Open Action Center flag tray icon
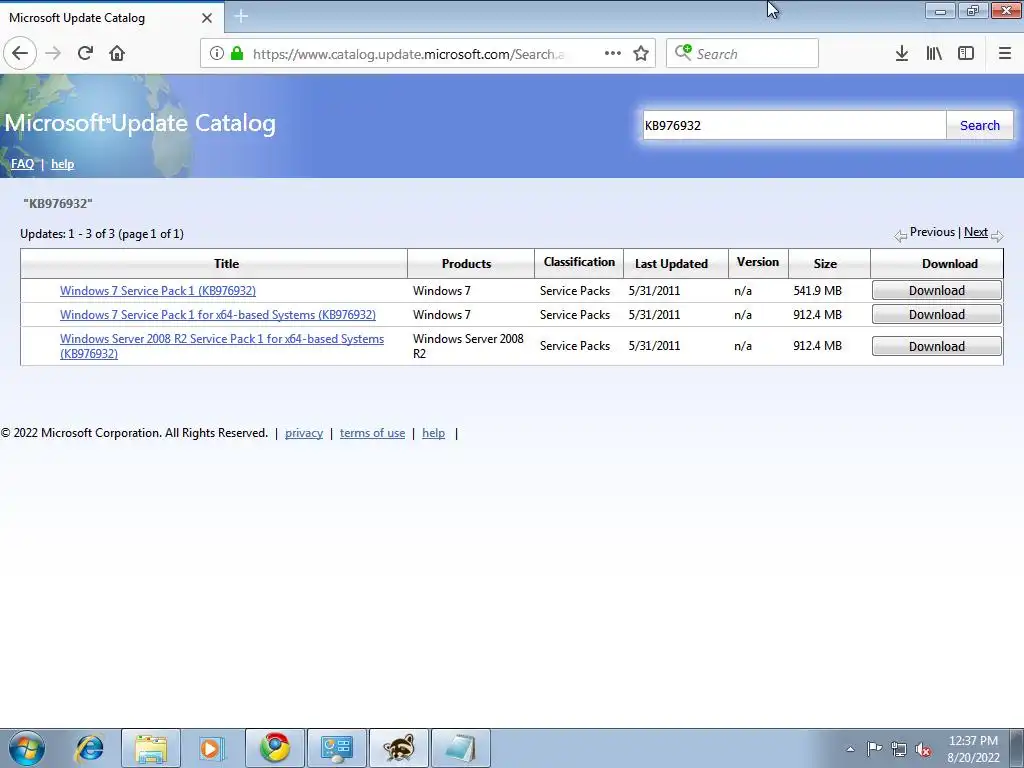 click(874, 749)
